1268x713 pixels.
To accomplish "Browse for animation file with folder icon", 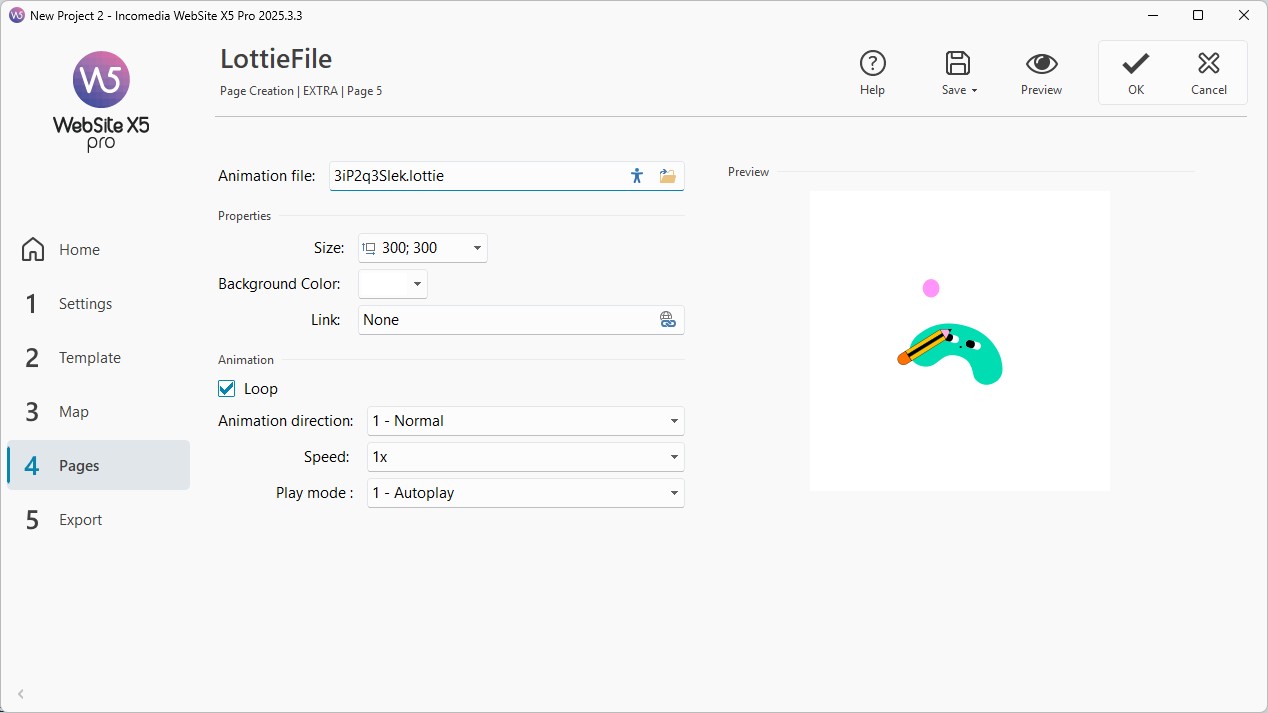I will coord(667,176).
